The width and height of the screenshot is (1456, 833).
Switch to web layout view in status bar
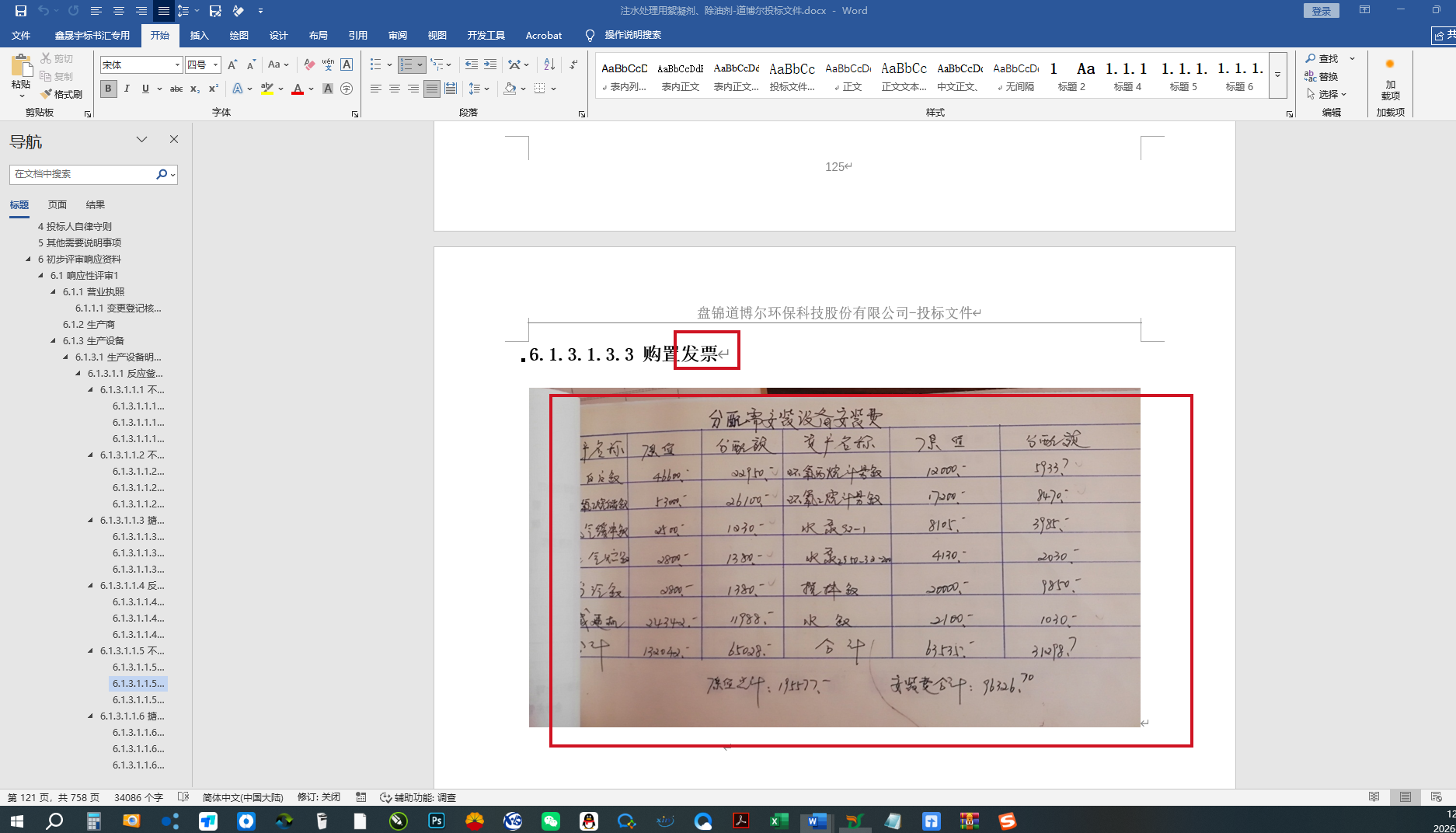pyautogui.click(x=1436, y=797)
